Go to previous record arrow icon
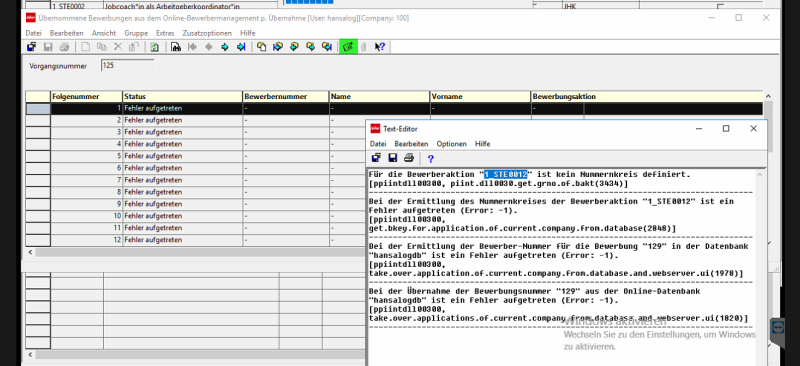 pyautogui.click(x=208, y=47)
